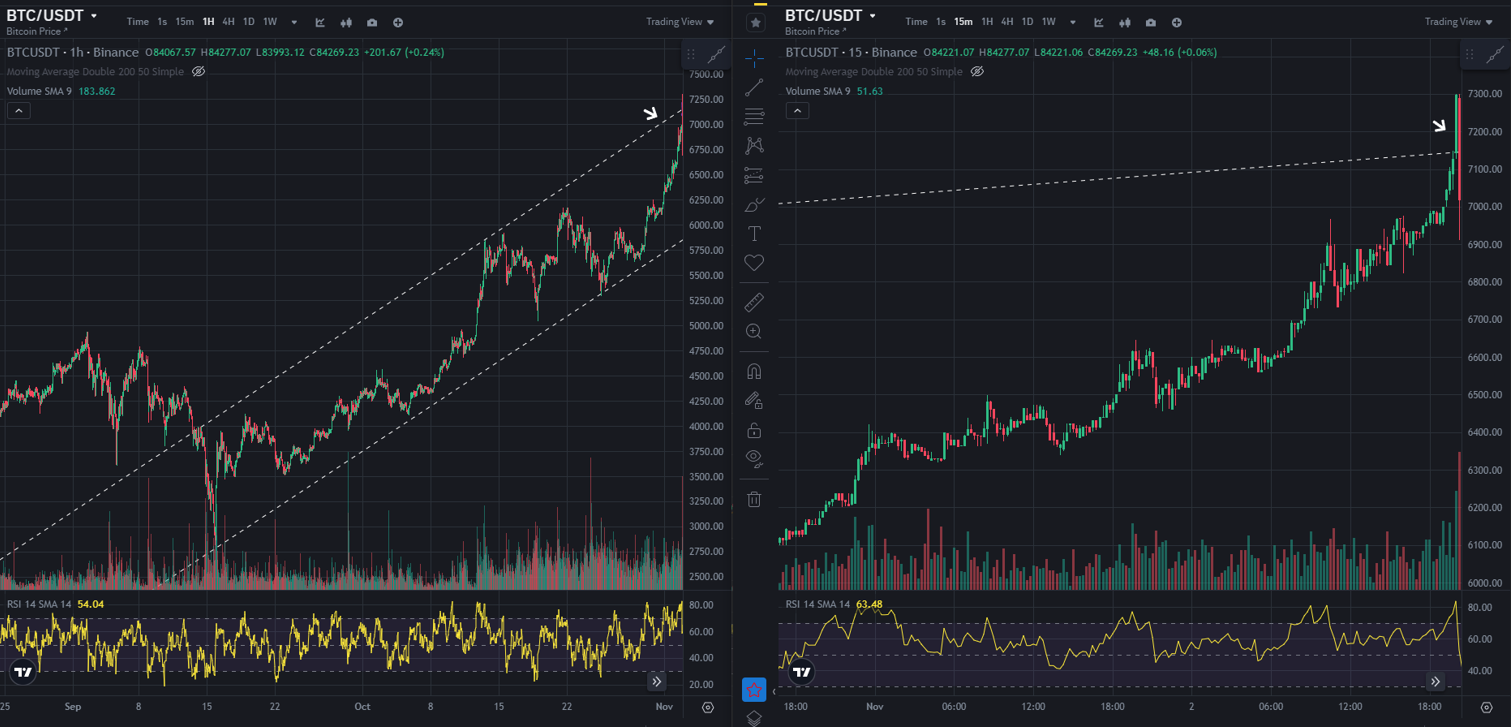Take snapshot with left chart camera icon
This screenshot has width=1512, height=727.
click(x=372, y=22)
